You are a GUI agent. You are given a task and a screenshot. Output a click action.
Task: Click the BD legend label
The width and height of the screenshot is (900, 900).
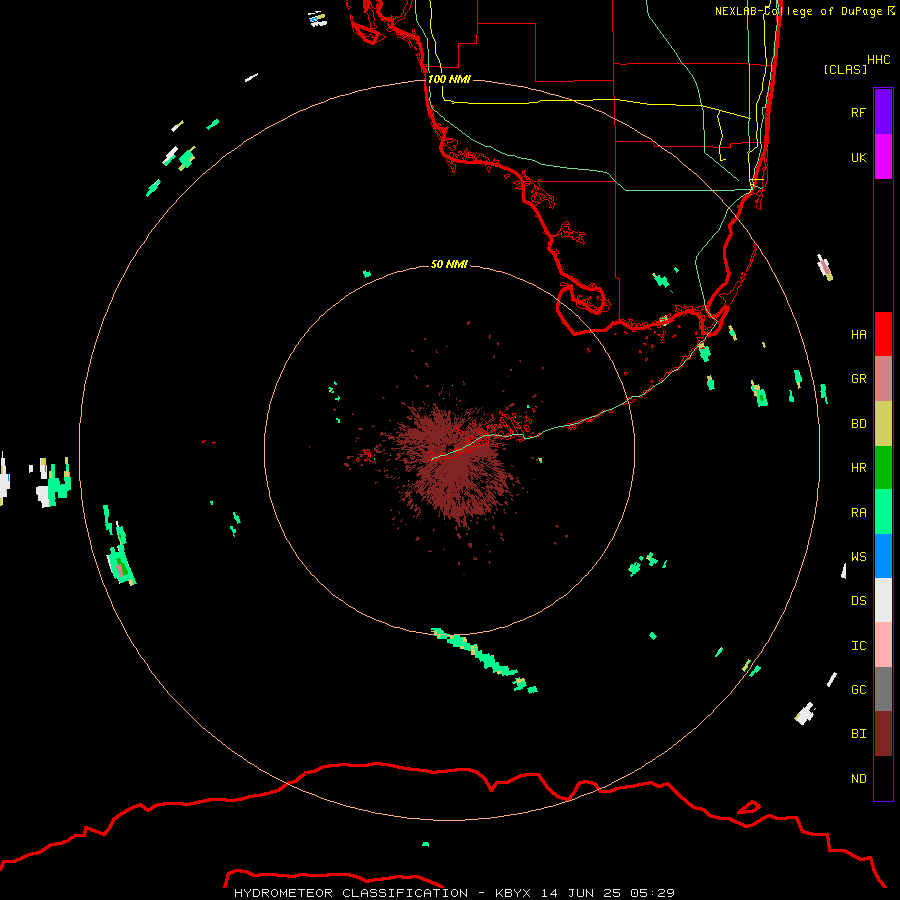[x=858, y=424]
